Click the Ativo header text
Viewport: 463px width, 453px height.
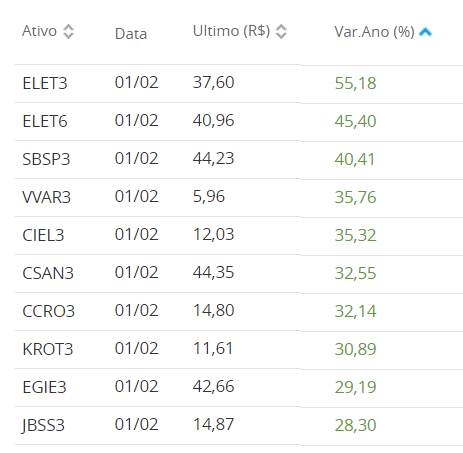tap(39, 31)
